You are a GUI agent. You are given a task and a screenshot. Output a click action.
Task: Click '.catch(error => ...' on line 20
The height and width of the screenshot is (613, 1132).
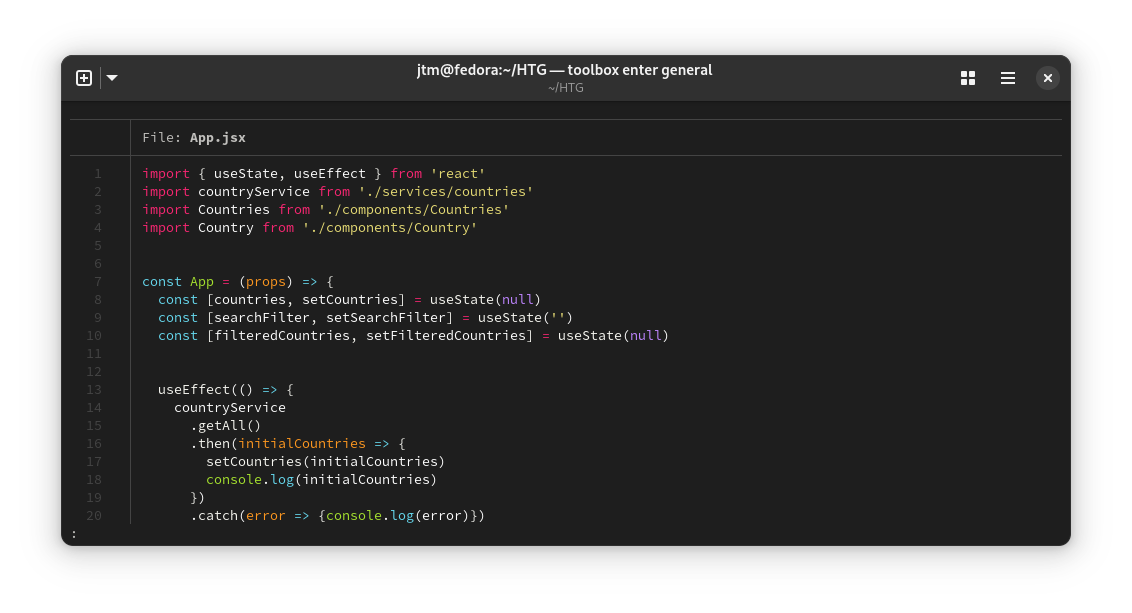pyautogui.click(x=338, y=516)
